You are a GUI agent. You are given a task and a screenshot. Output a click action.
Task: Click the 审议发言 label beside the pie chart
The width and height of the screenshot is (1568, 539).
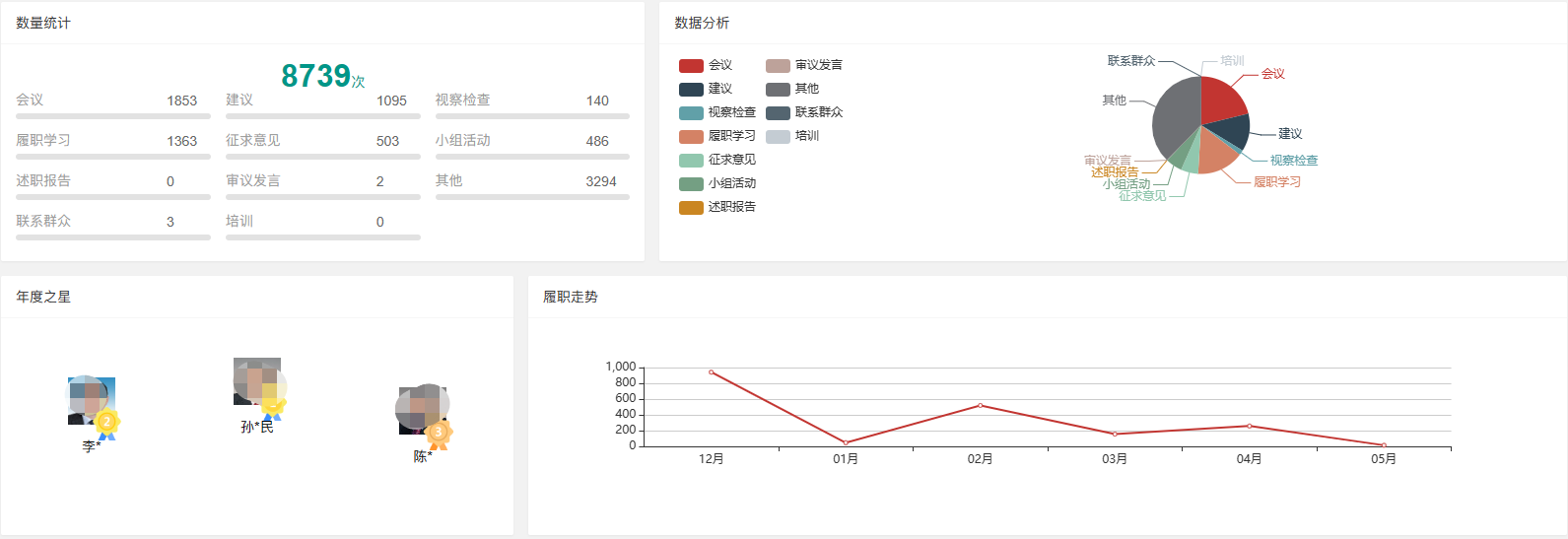[1108, 161]
